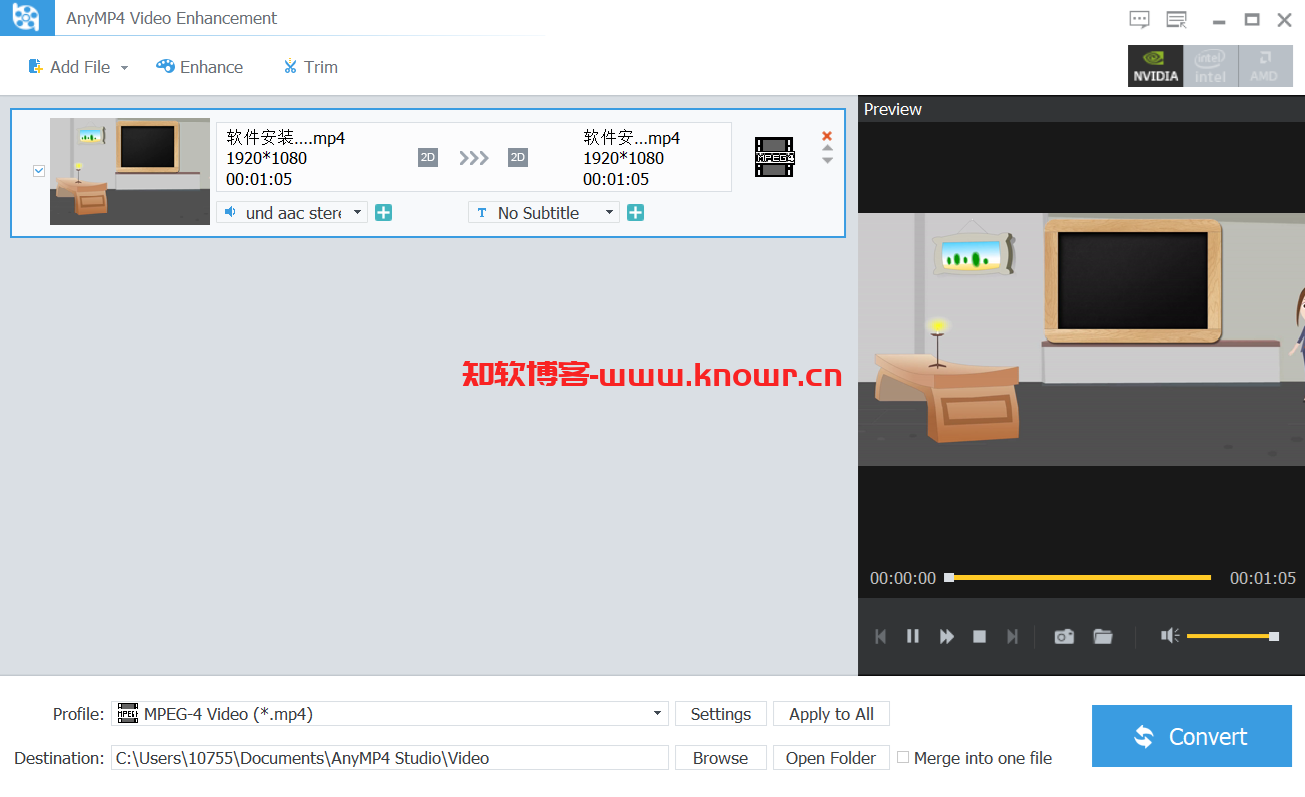Select AMD acceleration badge
The height and width of the screenshot is (797, 1305).
click(x=1265, y=66)
